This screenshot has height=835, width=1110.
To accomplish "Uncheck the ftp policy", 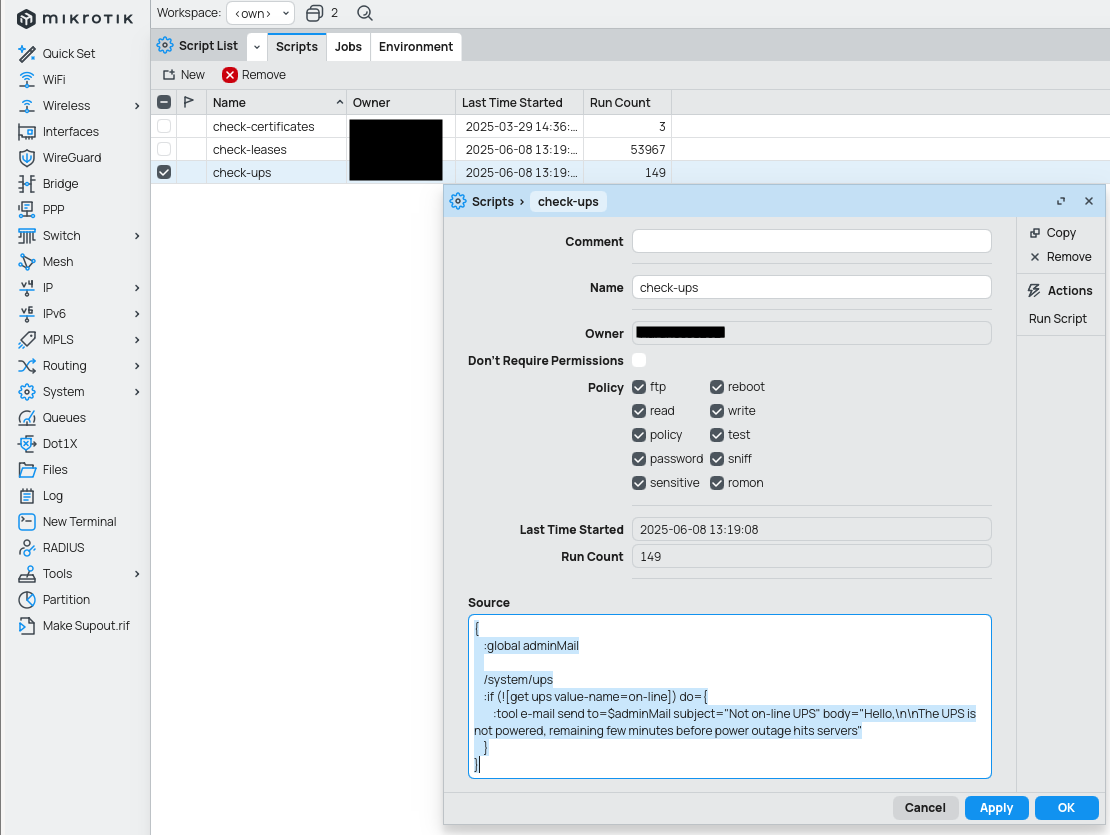I will click(639, 387).
